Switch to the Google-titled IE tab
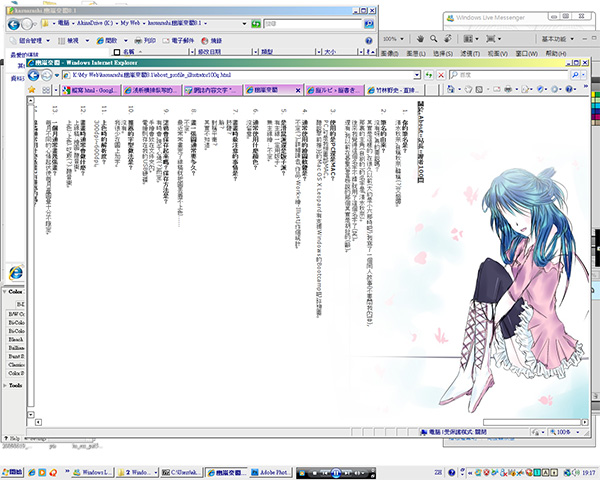The width and height of the screenshot is (600, 480). click(91, 90)
